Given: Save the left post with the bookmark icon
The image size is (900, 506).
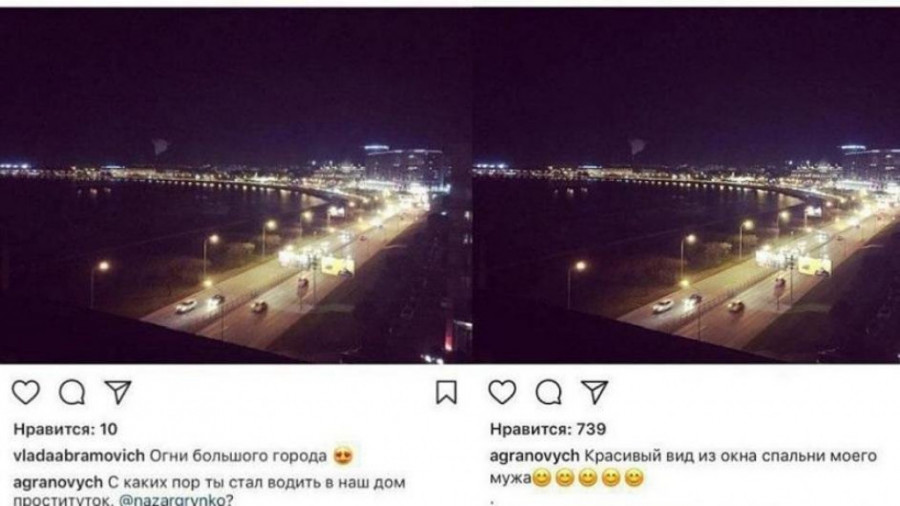Looking at the screenshot, I should 446,393.
